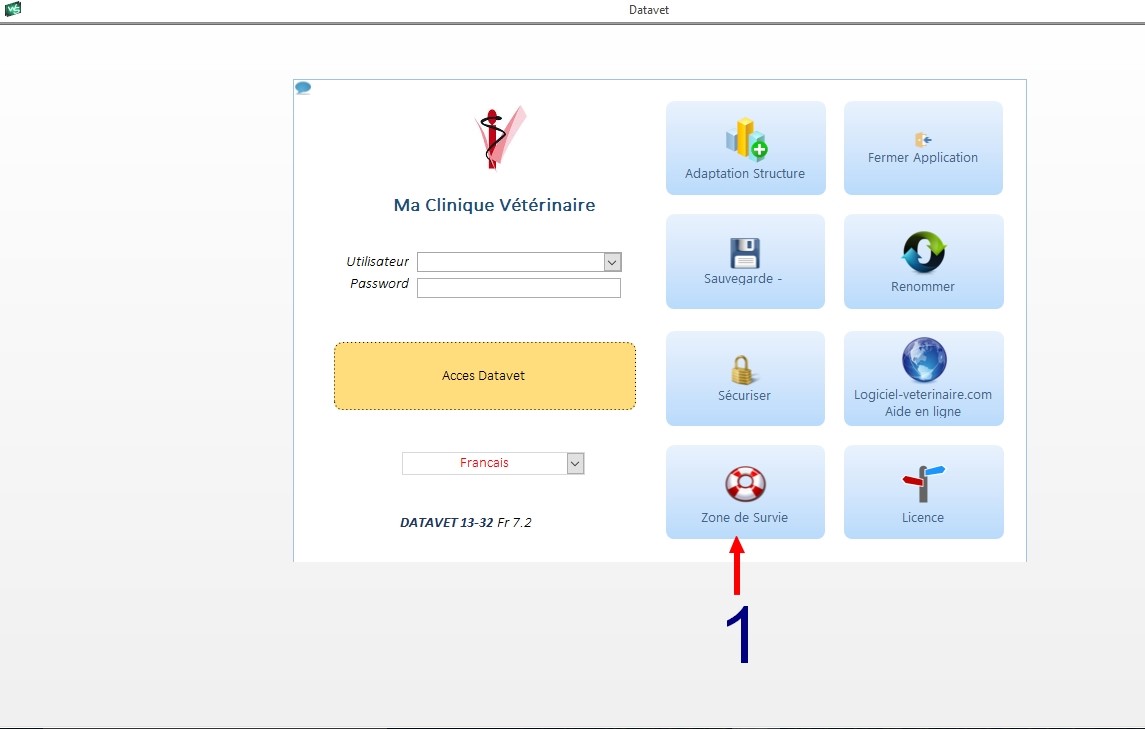The width and height of the screenshot is (1145, 729).
Task: Open the Francais language dropdown arrow
Action: pos(575,463)
